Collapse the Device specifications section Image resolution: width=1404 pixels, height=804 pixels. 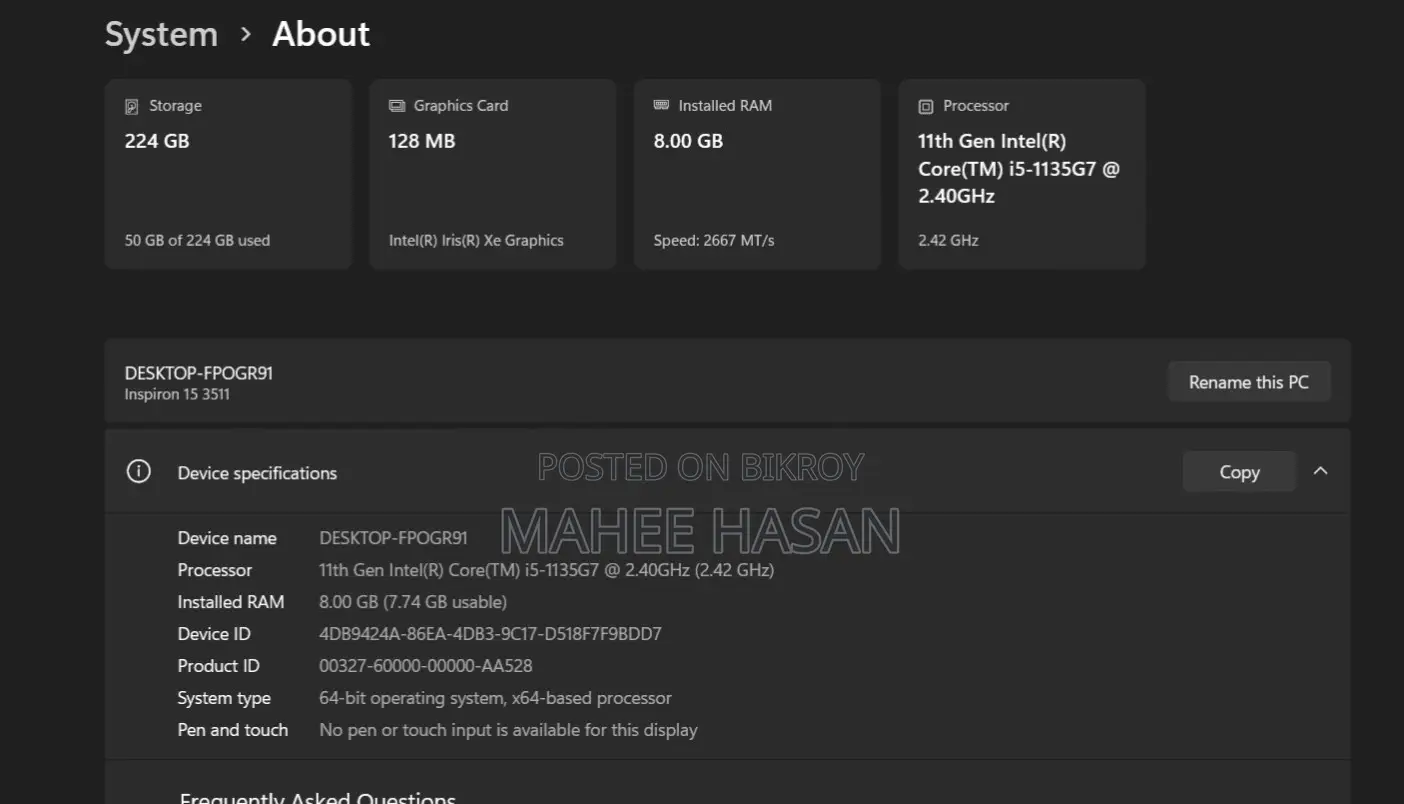click(x=1320, y=471)
